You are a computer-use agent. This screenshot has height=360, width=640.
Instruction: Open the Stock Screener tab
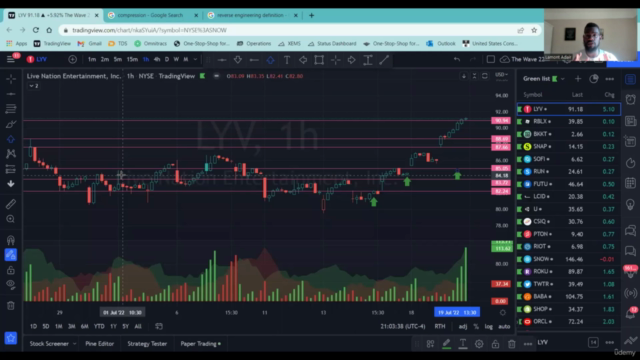point(49,344)
